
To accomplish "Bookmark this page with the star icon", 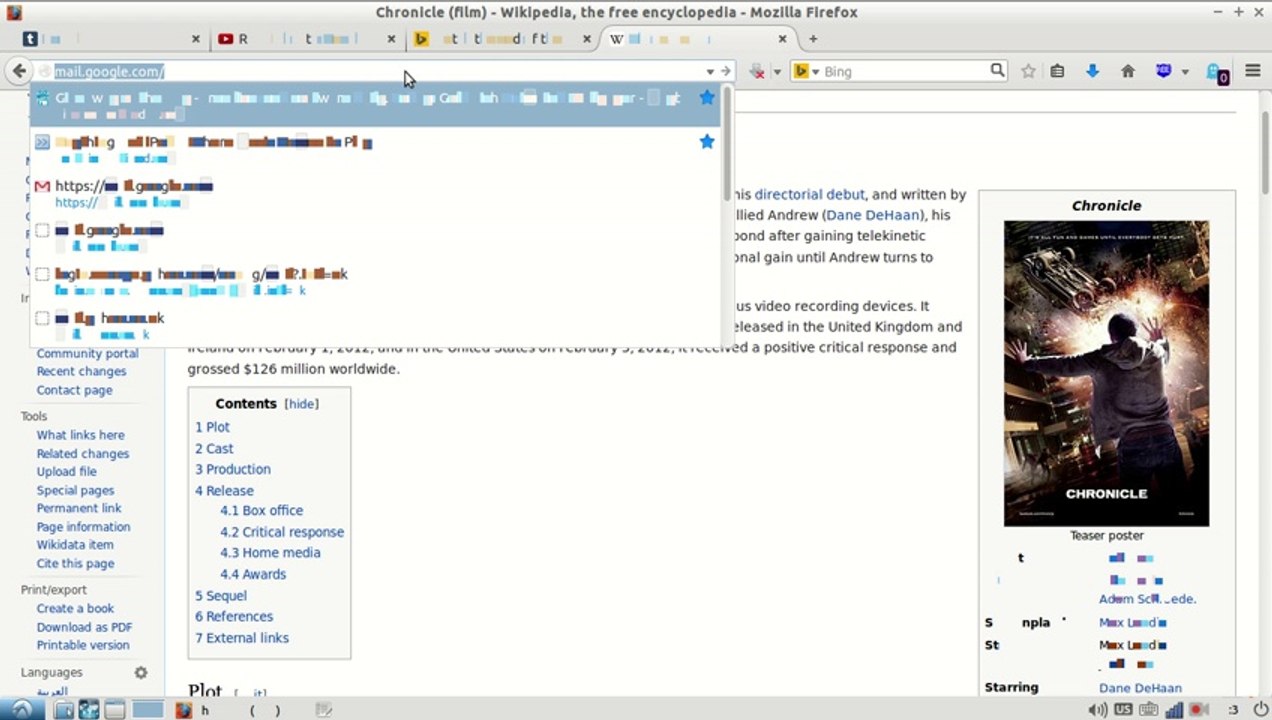I will (x=1028, y=71).
